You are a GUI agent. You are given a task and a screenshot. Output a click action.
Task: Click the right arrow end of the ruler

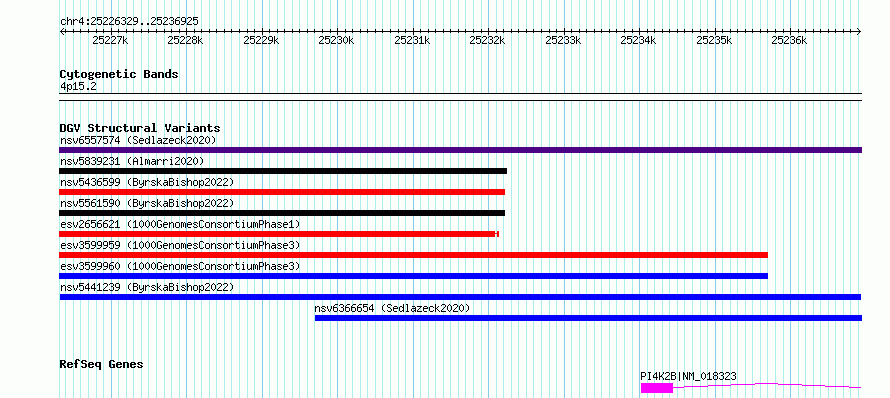pyautogui.click(x=859, y=31)
